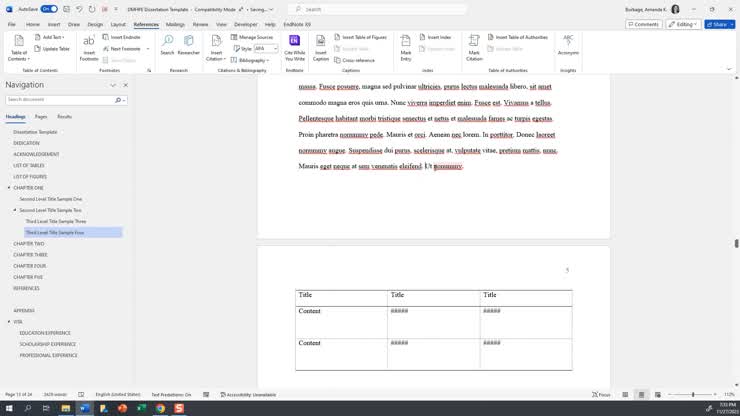The height and width of the screenshot is (416, 740).
Task: Close the Navigation pane
Action: point(126,85)
